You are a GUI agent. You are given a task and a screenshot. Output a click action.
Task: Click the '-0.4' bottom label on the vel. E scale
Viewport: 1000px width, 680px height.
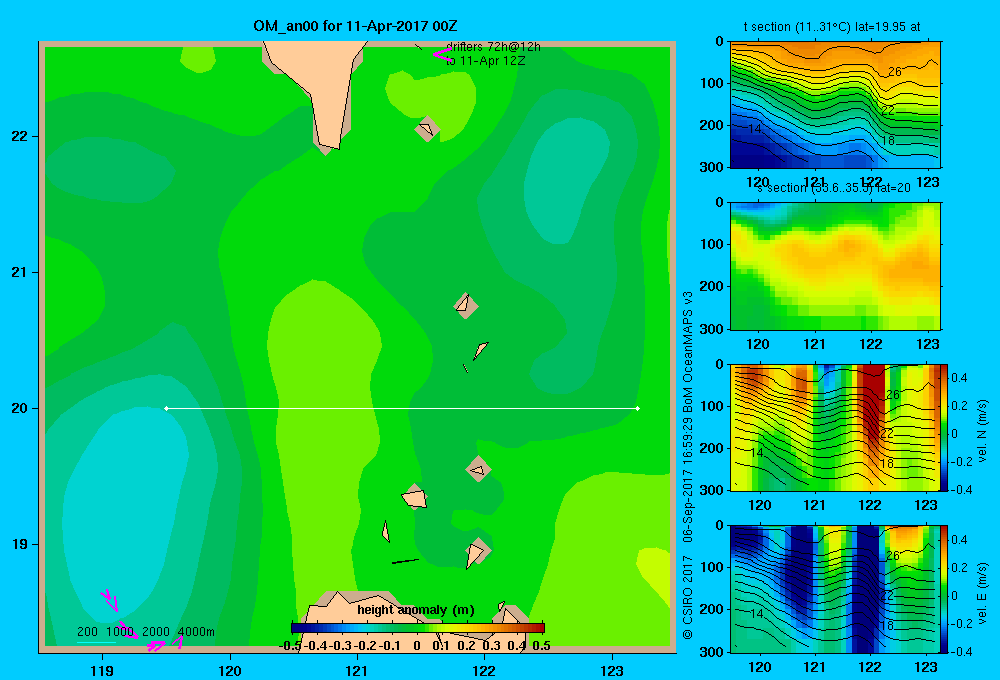(x=961, y=651)
